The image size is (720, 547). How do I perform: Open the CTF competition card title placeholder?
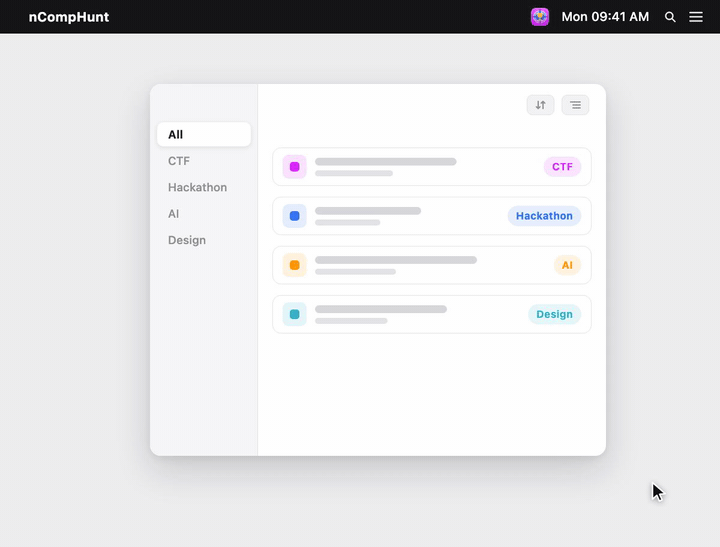point(386,162)
